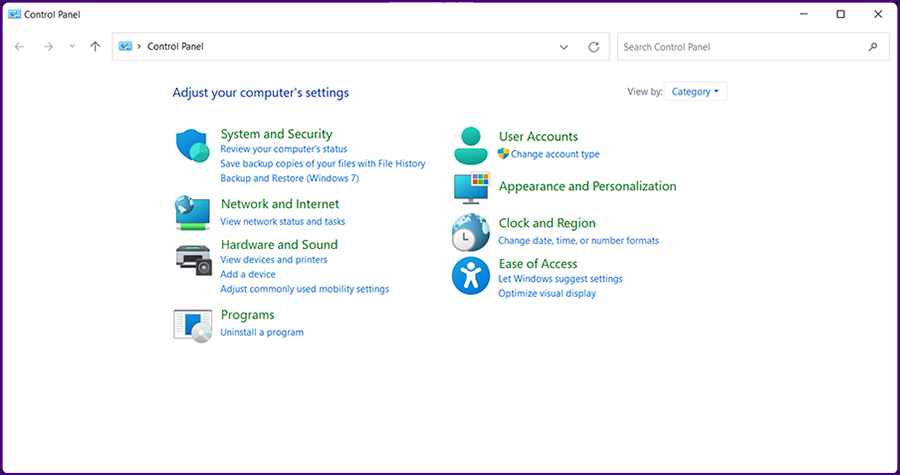Image resolution: width=900 pixels, height=475 pixels.
Task: Click the User Accounts person icon
Action: 470,145
